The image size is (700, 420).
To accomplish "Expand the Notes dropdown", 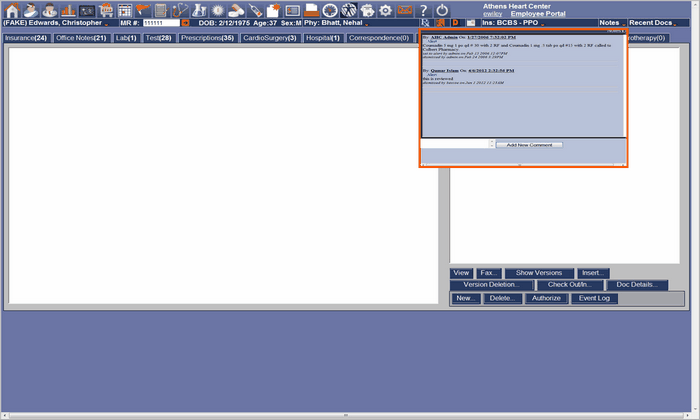I will point(611,22).
